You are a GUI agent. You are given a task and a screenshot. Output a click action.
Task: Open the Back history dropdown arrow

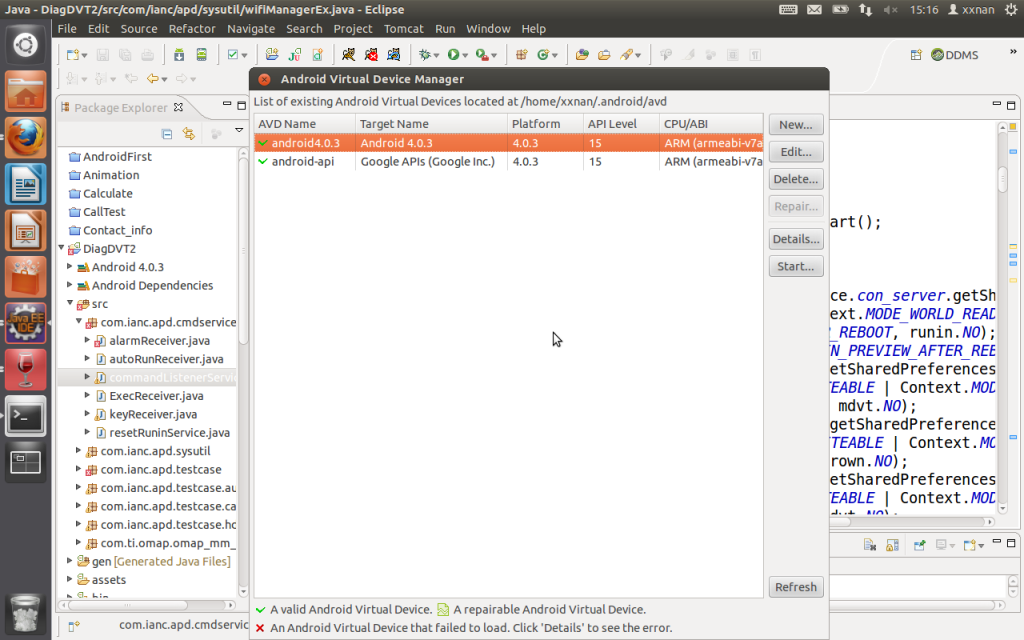point(164,79)
